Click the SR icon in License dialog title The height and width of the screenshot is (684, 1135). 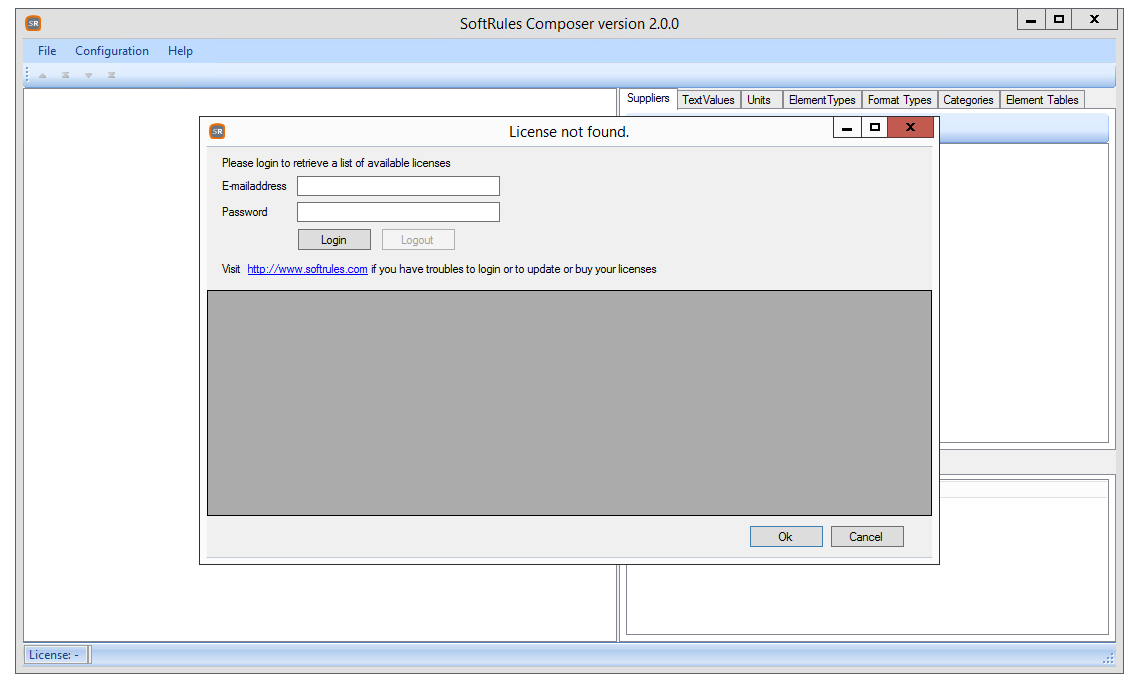(x=217, y=131)
